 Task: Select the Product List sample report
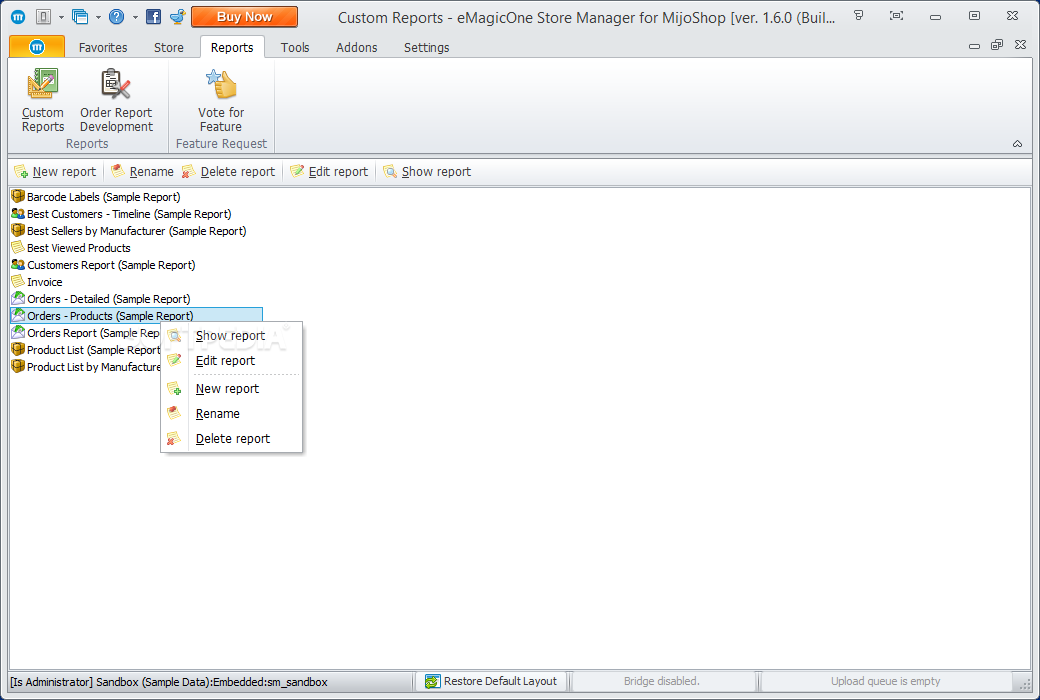tap(93, 350)
